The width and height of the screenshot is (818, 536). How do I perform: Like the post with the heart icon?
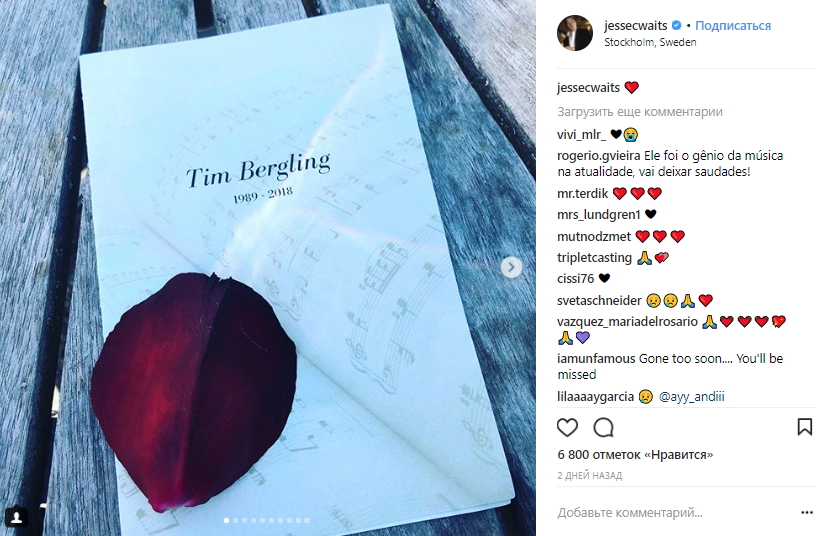pos(568,428)
